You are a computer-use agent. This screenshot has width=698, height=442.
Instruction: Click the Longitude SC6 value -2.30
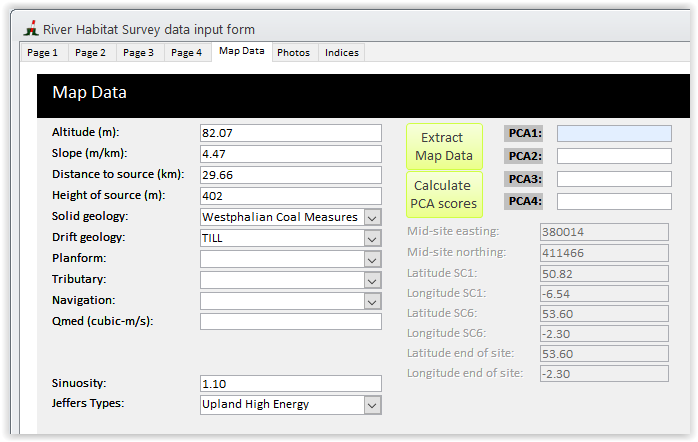click(604, 334)
